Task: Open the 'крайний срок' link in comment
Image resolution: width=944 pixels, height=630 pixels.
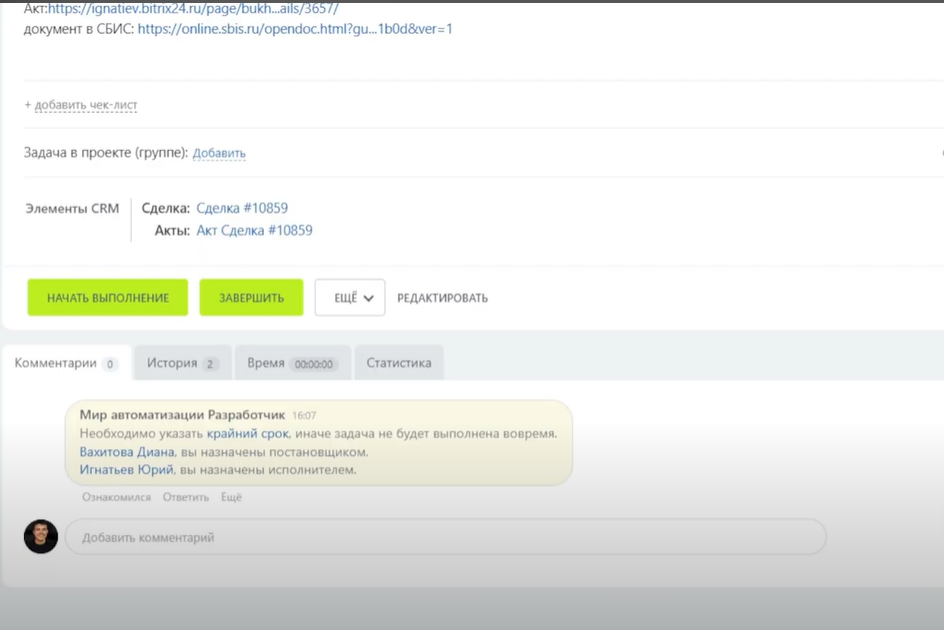Action: [x=247, y=434]
